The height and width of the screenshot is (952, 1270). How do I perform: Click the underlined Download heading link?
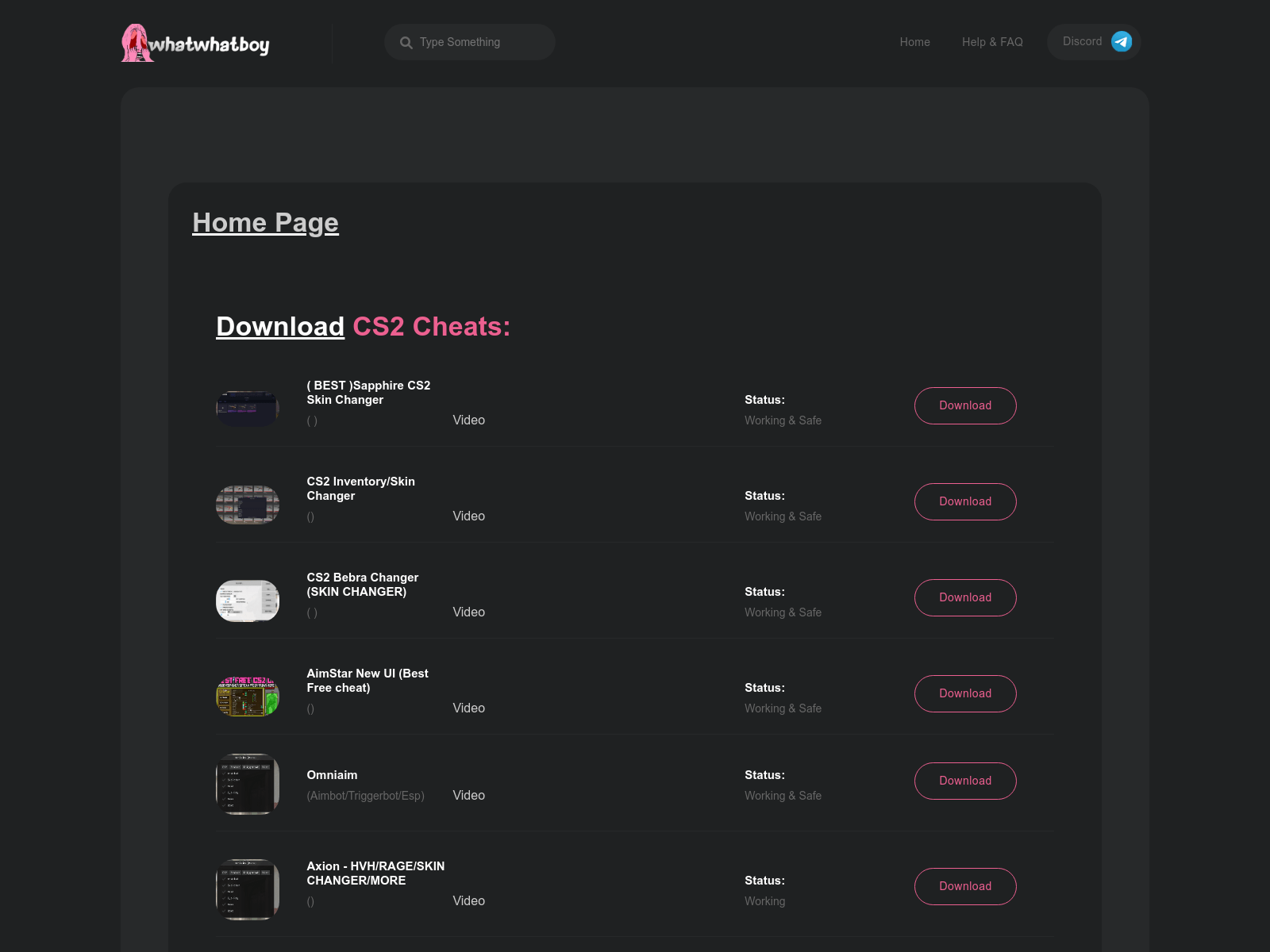point(280,326)
